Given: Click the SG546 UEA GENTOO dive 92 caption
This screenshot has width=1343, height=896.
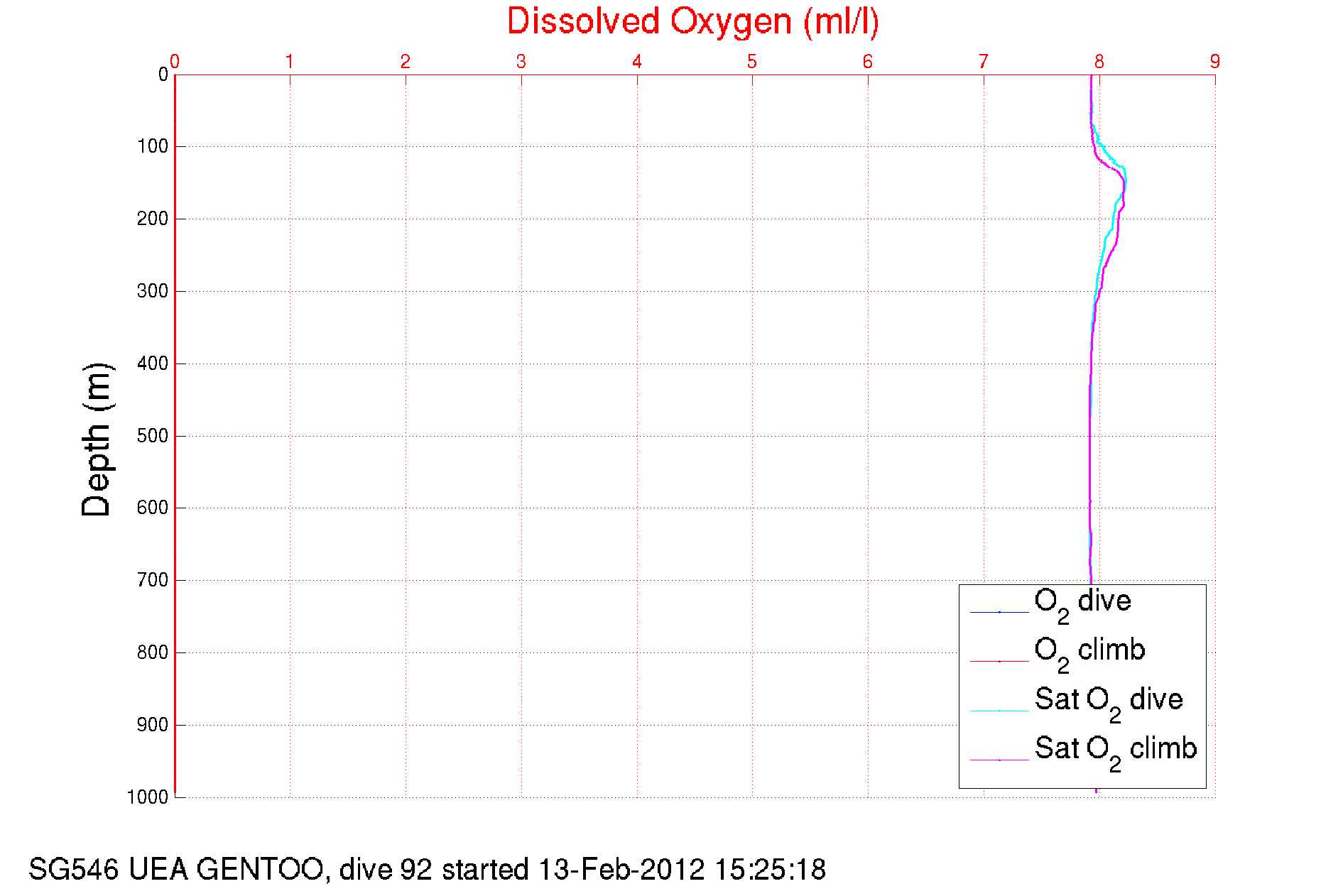Looking at the screenshot, I should [427, 870].
